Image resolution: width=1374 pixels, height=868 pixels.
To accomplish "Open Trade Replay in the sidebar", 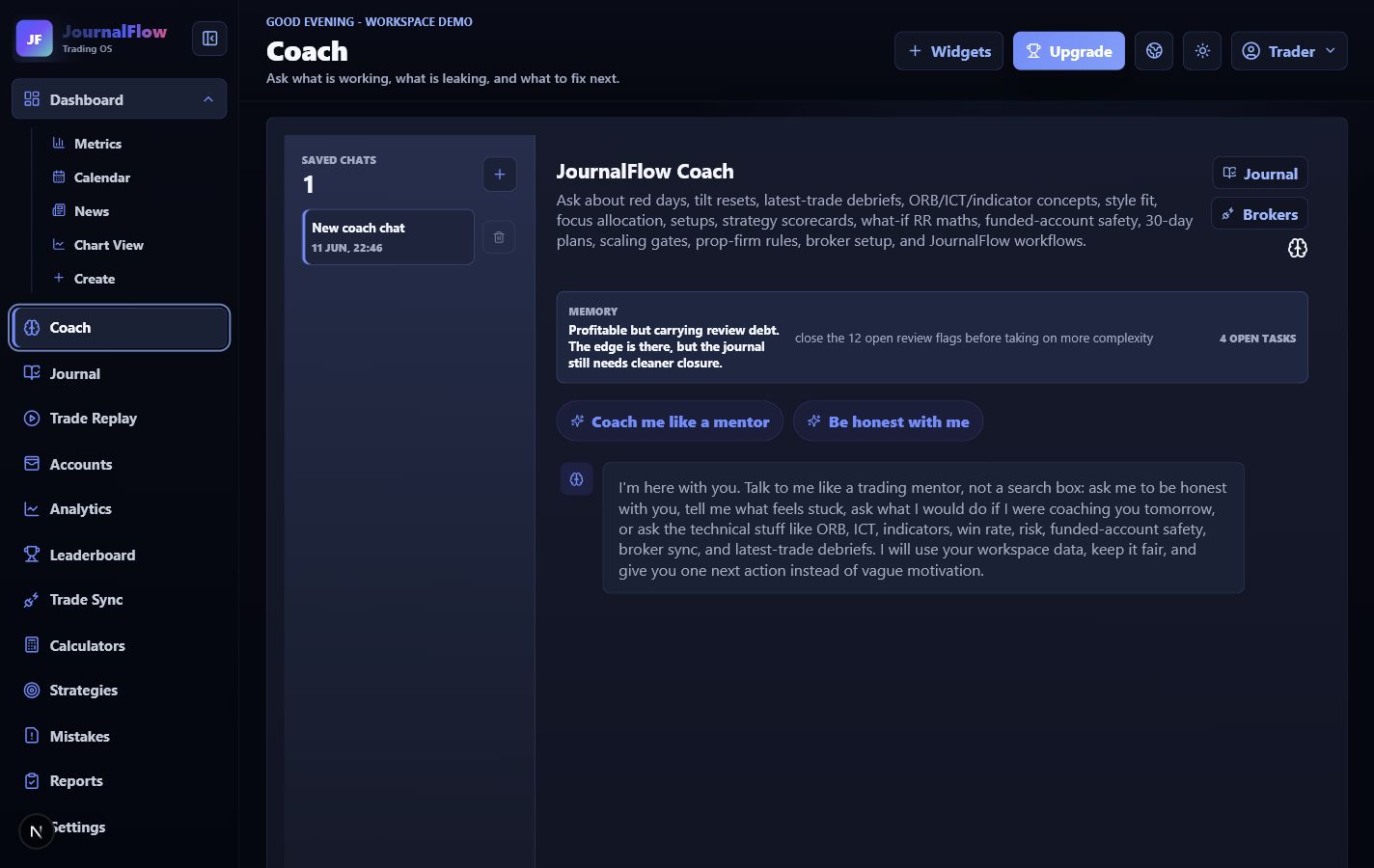I will coord(120,419).
